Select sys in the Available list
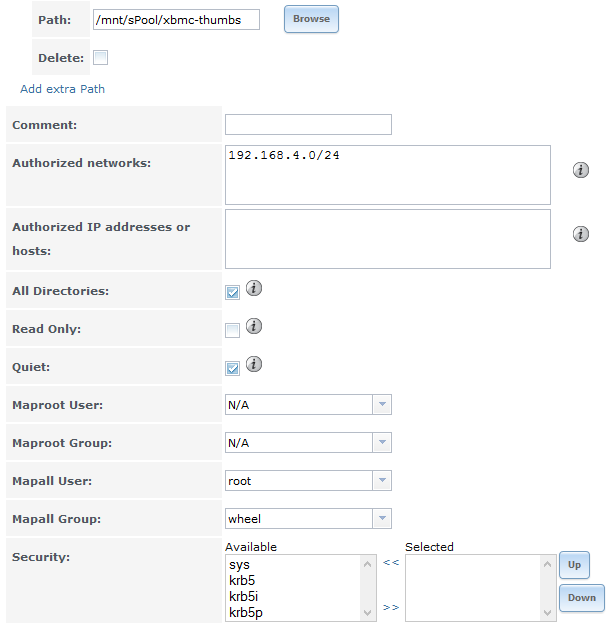 239,565
